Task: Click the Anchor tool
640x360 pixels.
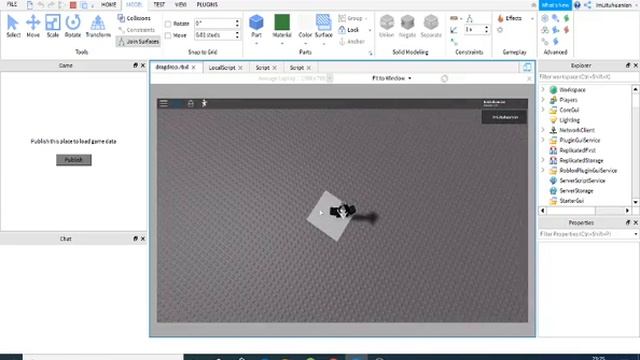Action: pyautogui.click(x=352, y=42)
